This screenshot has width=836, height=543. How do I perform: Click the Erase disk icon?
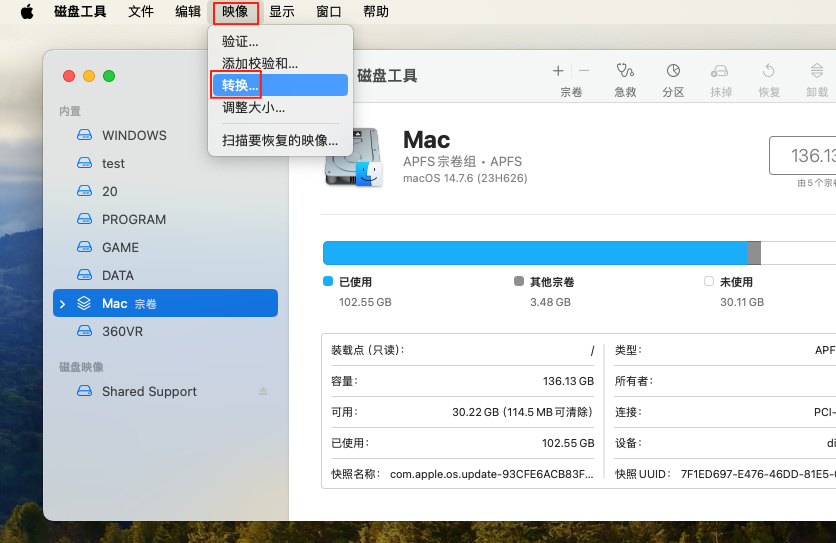[x=720, y=71]
